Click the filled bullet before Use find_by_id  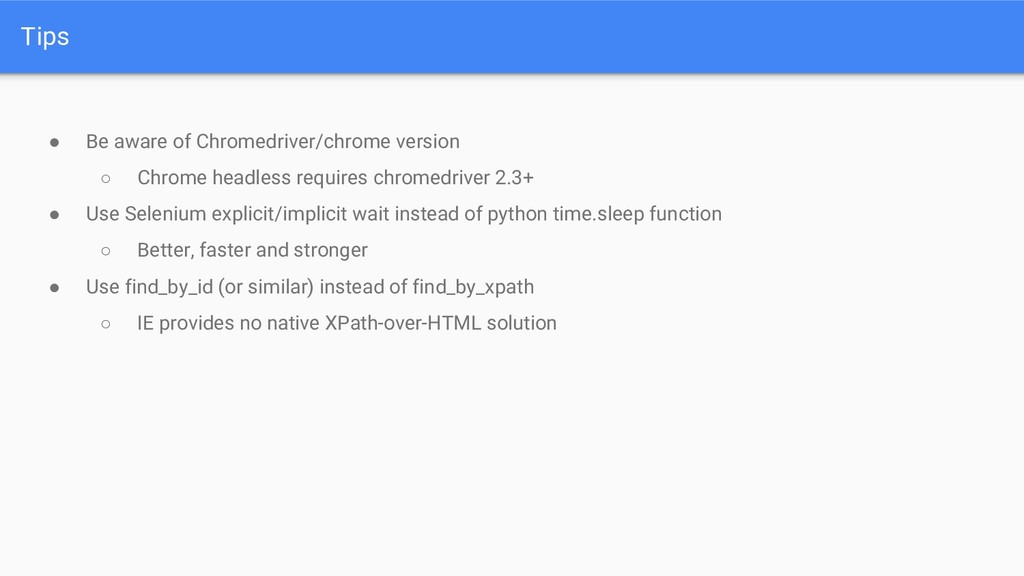(54, 287)
